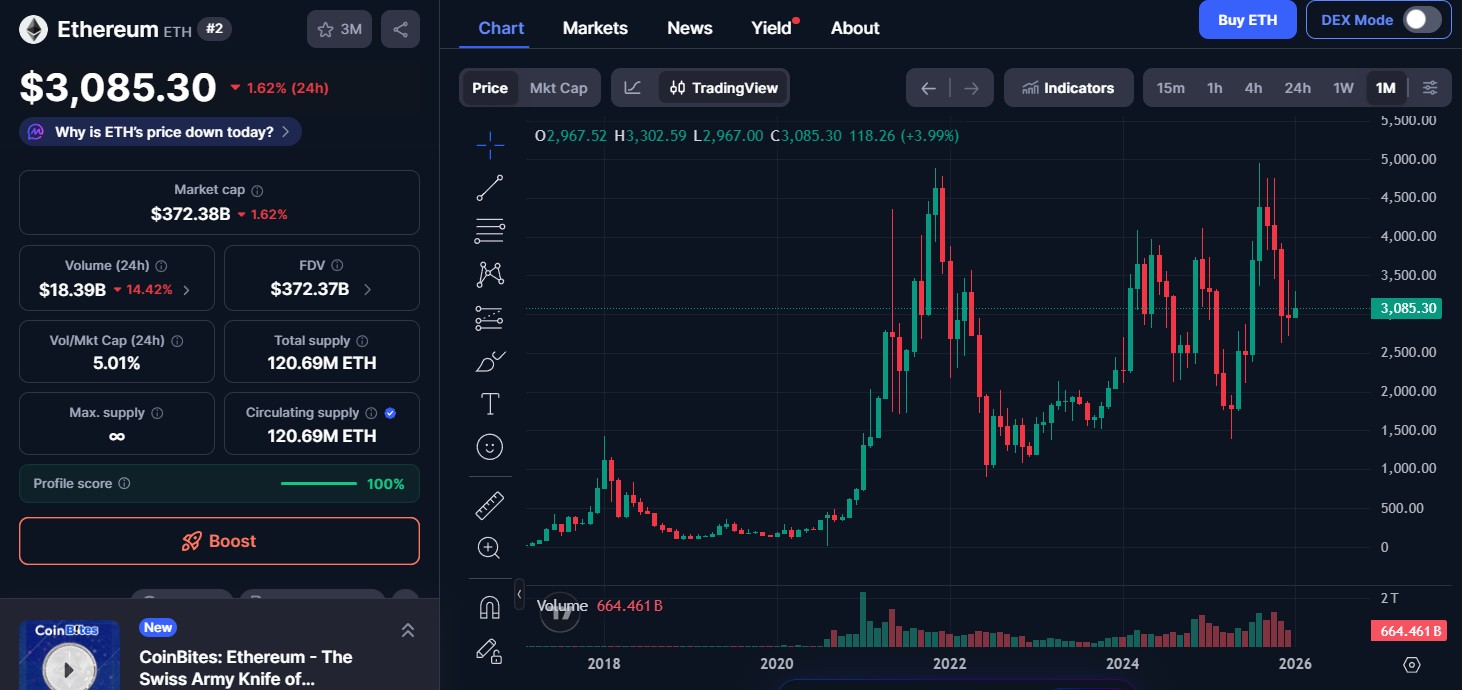Lock all drawings on the chart
Screen dimensions: 1462x690
pyautogui.click(x=489, y=652)
